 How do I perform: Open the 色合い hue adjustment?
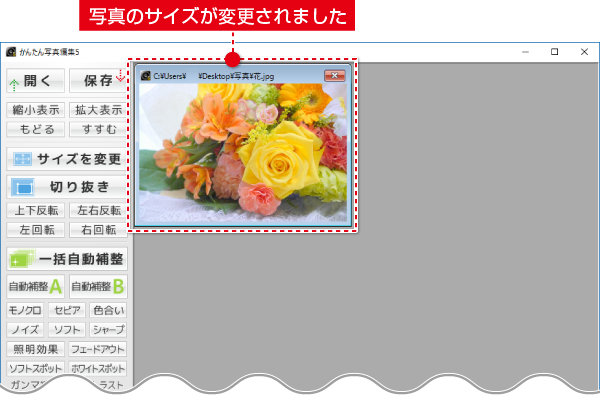[108, 310]
